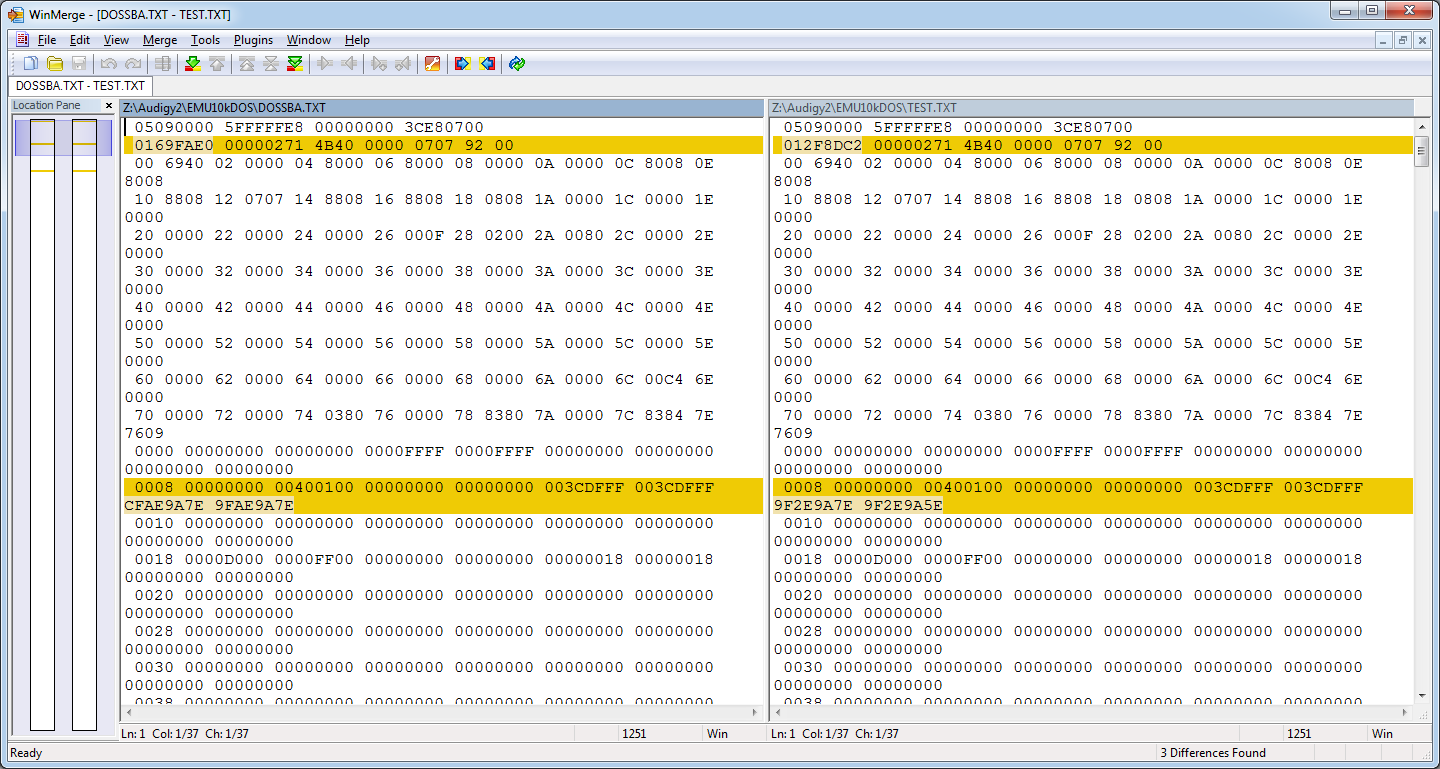Screen dimensions: 1440x769
Task: Click the New document toolbar icon
Action: (31, 64)
